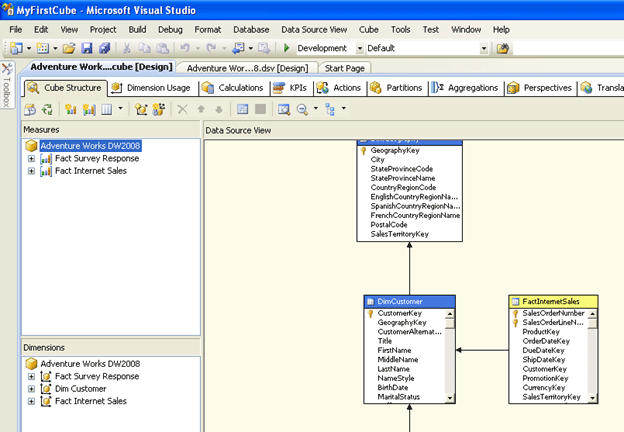
Task: Switch to the Dimension Usage tab
Action: (x=151, y=88)
